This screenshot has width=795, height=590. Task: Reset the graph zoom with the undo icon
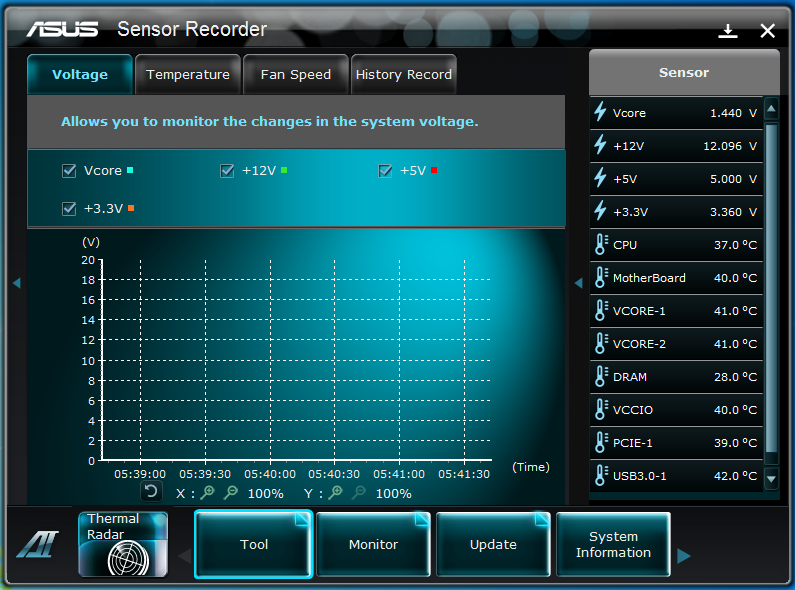point(151,491)
